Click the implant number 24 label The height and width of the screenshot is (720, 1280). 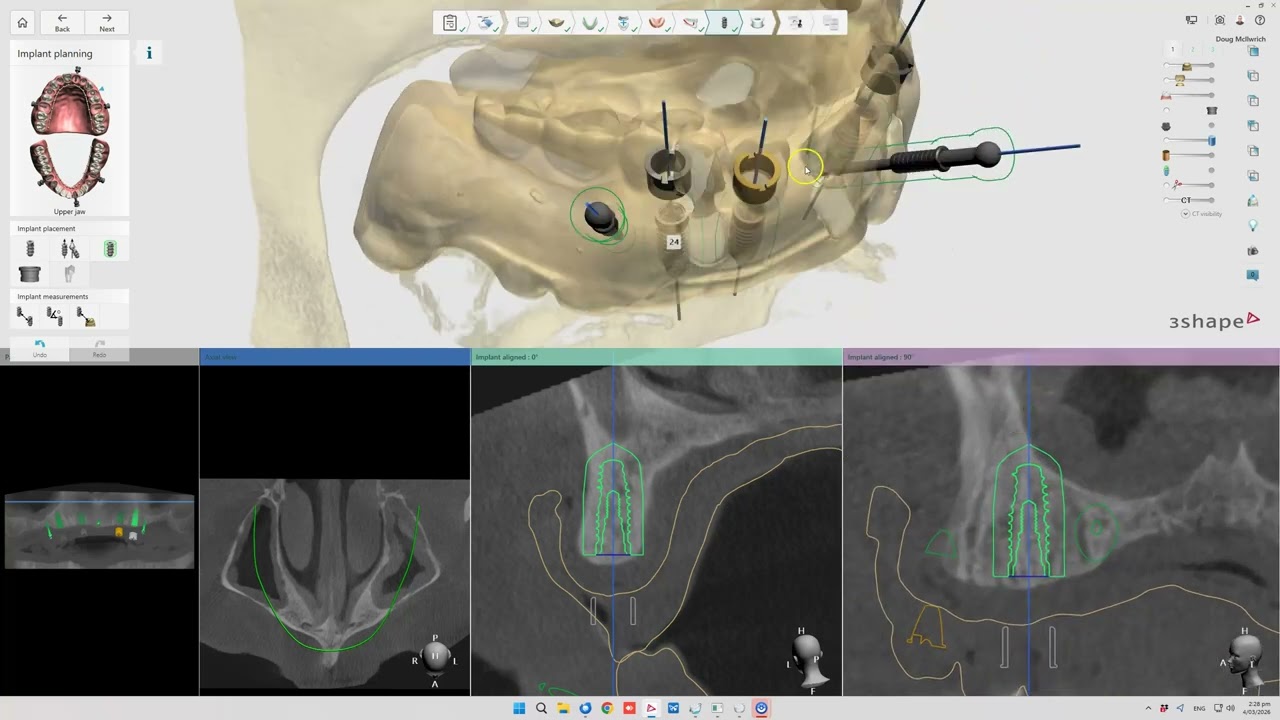[673, 242]
